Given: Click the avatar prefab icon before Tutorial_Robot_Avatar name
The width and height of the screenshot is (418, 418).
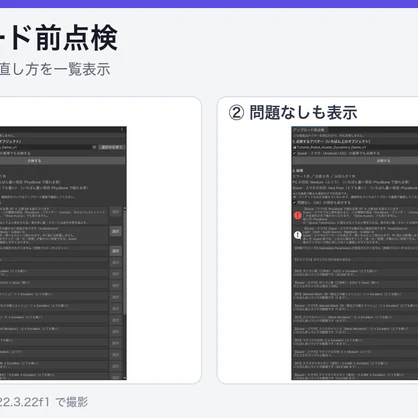Looking at the screenshot, I should [295, 147].
